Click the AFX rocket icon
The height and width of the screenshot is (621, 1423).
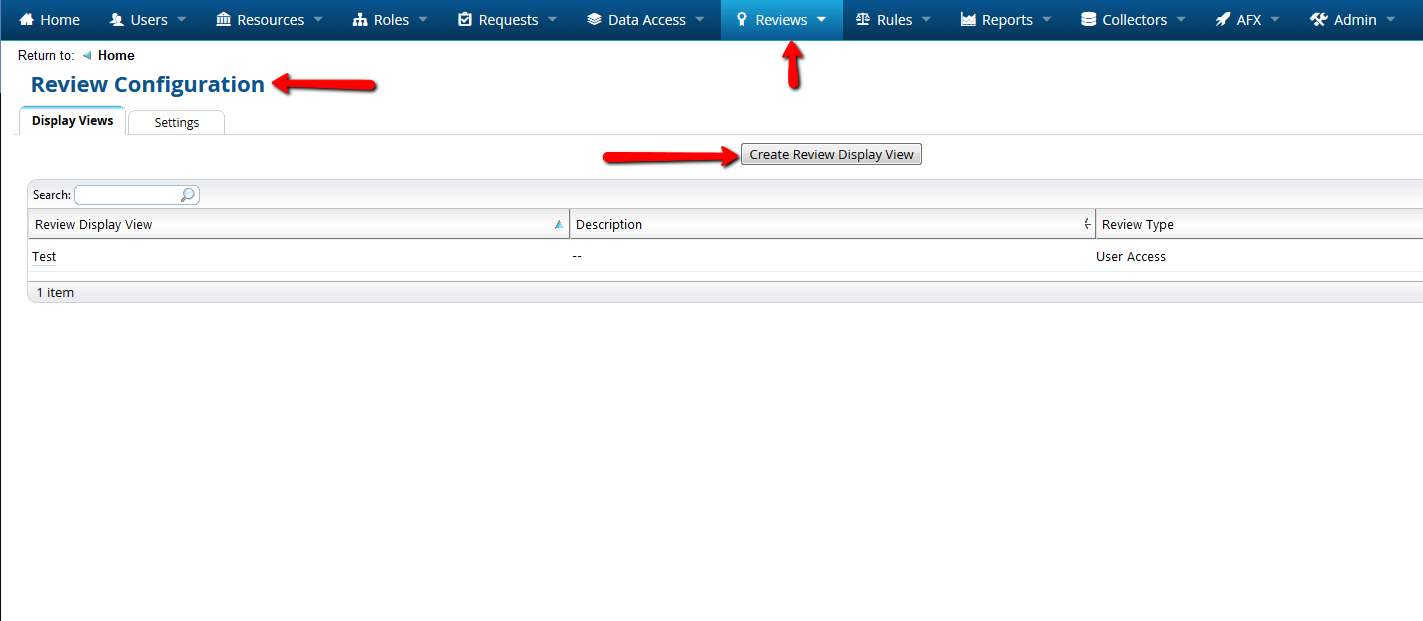1223,20
